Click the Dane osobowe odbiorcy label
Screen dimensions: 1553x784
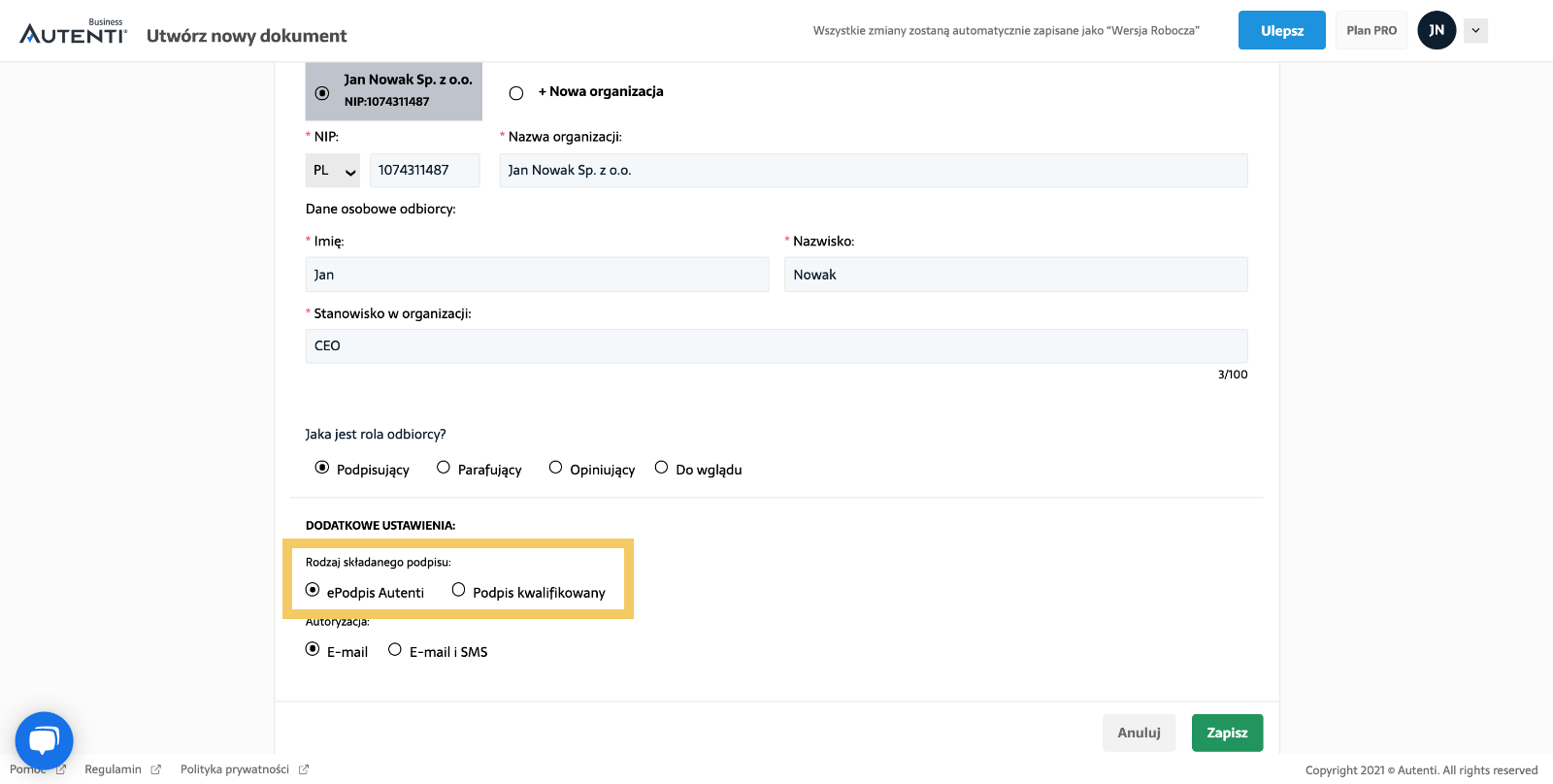[x=380, y=209]
